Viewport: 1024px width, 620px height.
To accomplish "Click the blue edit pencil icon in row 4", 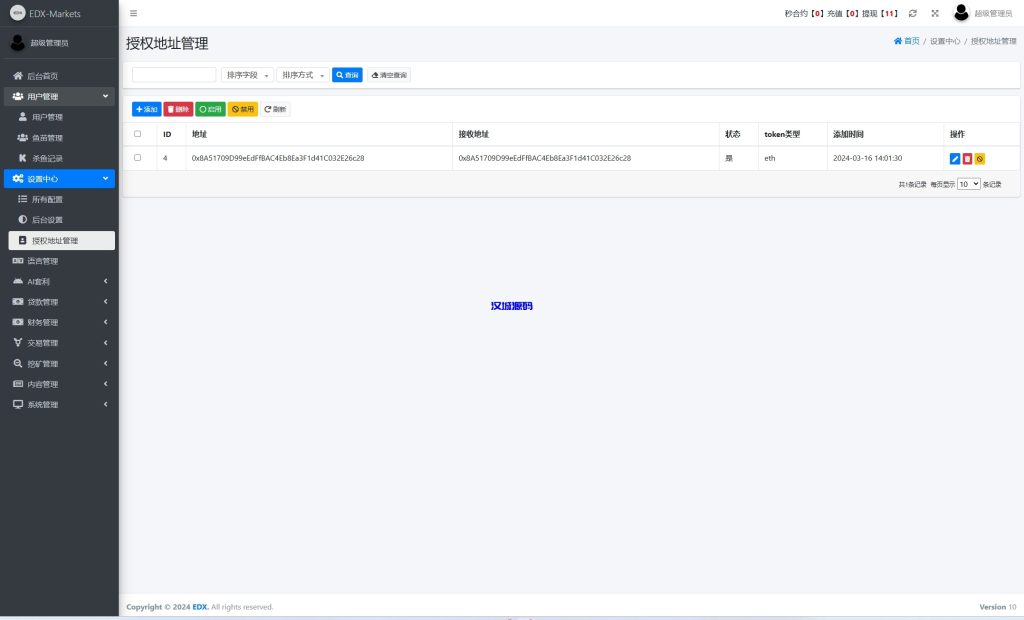I will (x=954, y=158).
